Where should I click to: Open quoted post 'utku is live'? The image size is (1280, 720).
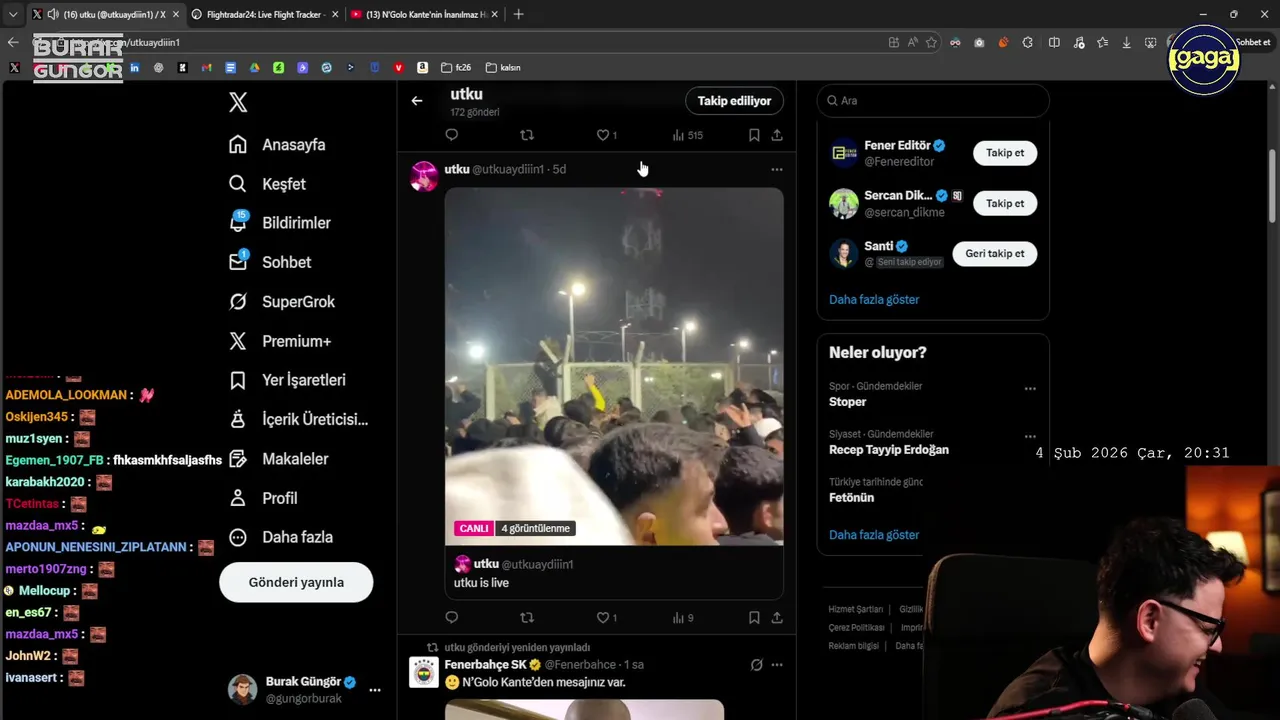click(x=614, y=573)
